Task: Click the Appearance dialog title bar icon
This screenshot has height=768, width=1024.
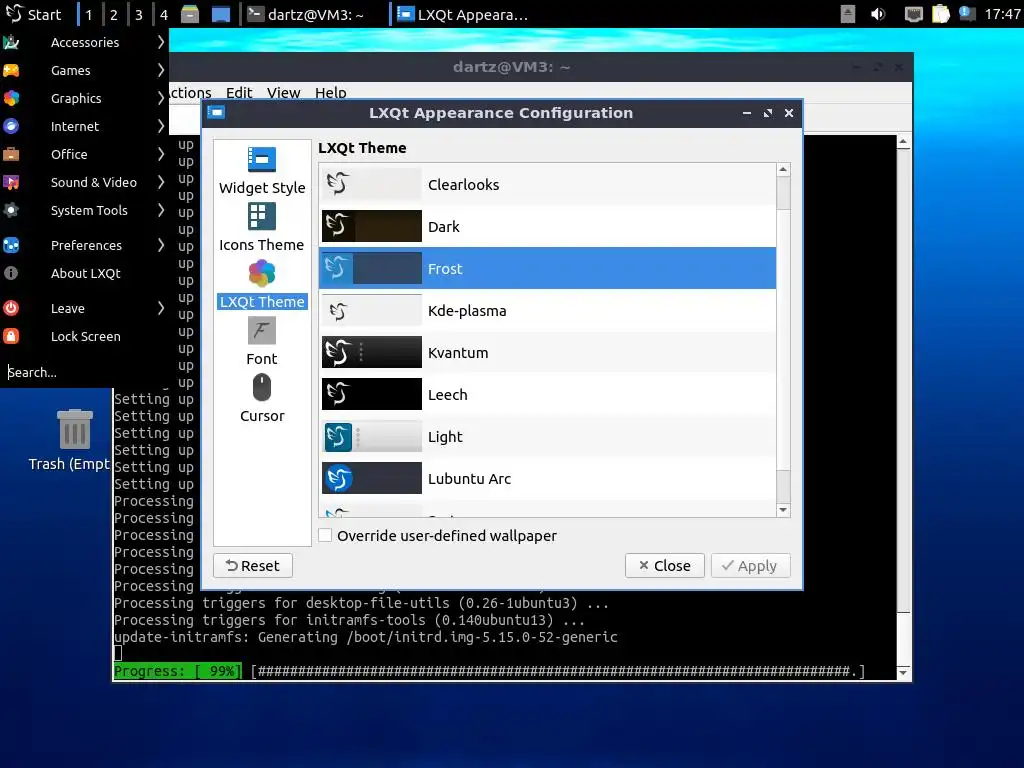Action: 216,112
